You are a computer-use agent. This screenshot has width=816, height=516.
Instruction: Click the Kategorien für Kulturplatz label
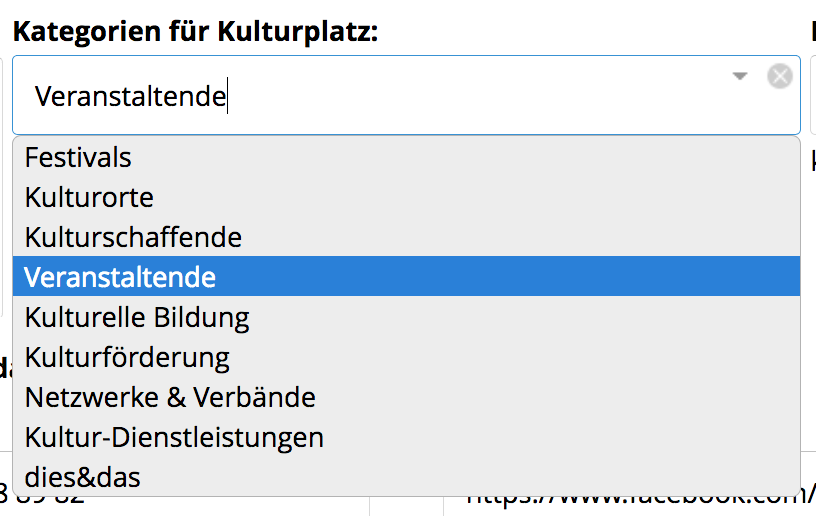coord(196,31)
